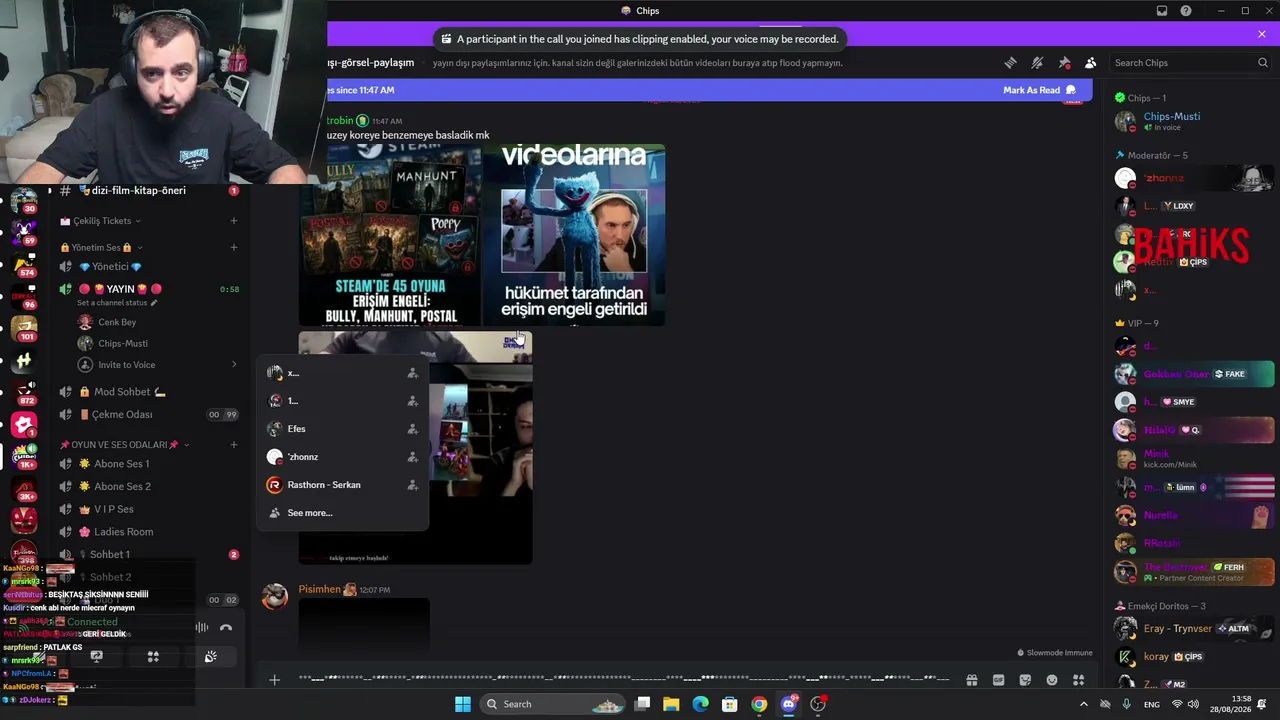The width and height of the screenshot is (1280, 720).
Task: Open the apps launcher in the message bar
Action: [1079, 680]
